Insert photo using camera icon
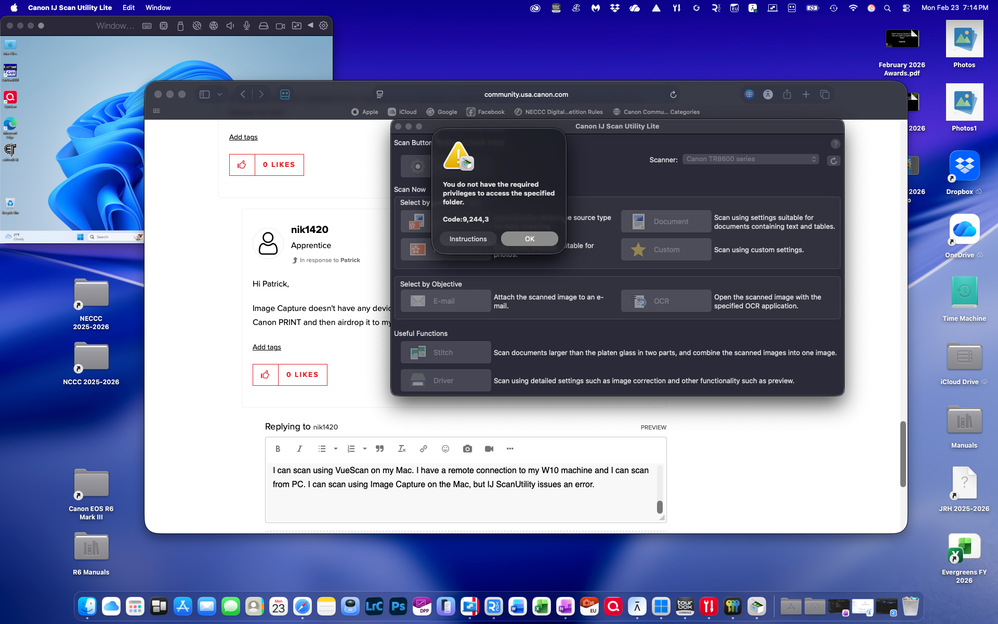Image resolution: width=998 pixels, height=624 pixels. tap(467, 449)
